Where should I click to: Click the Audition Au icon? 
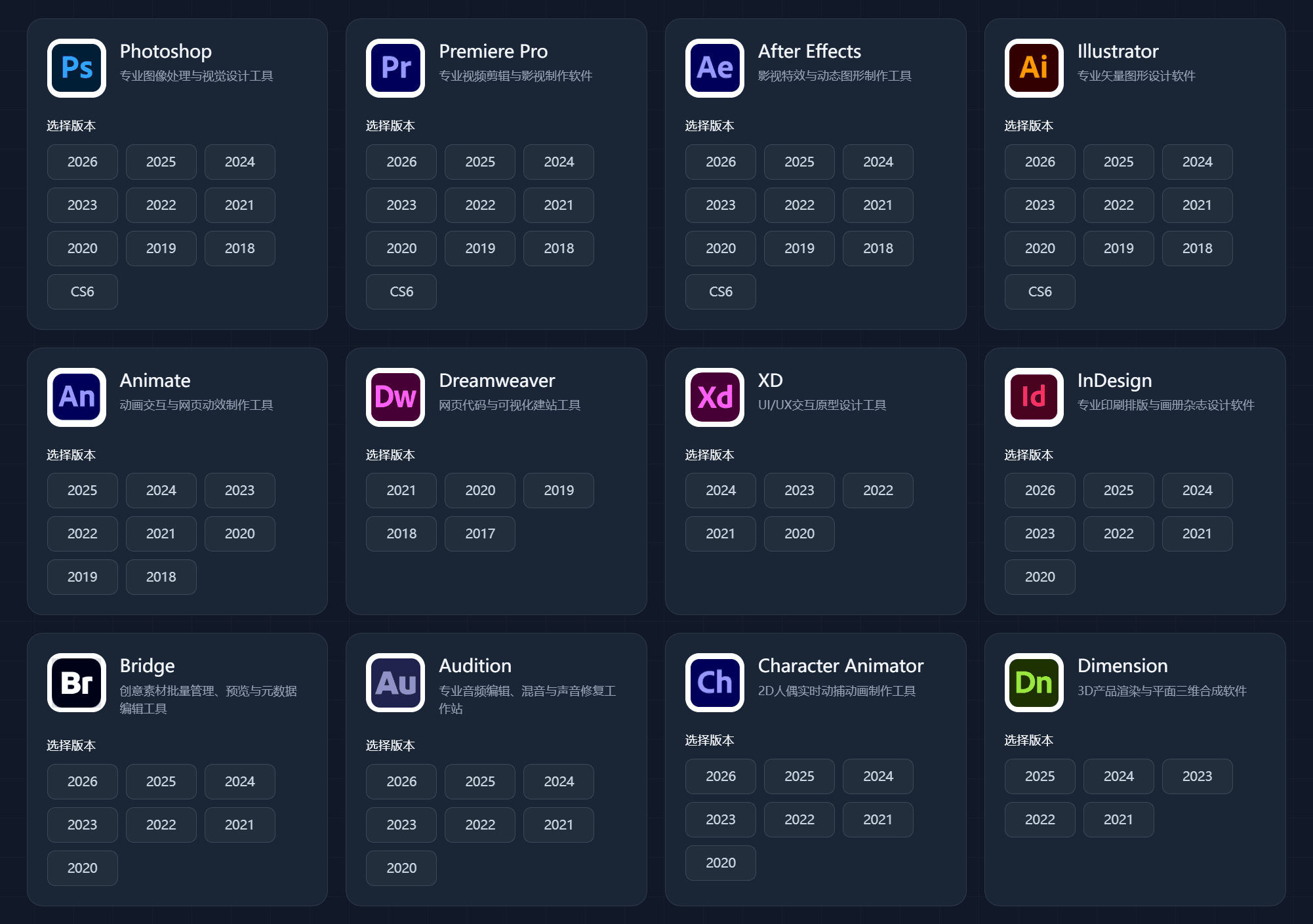[x=395, y=683]
